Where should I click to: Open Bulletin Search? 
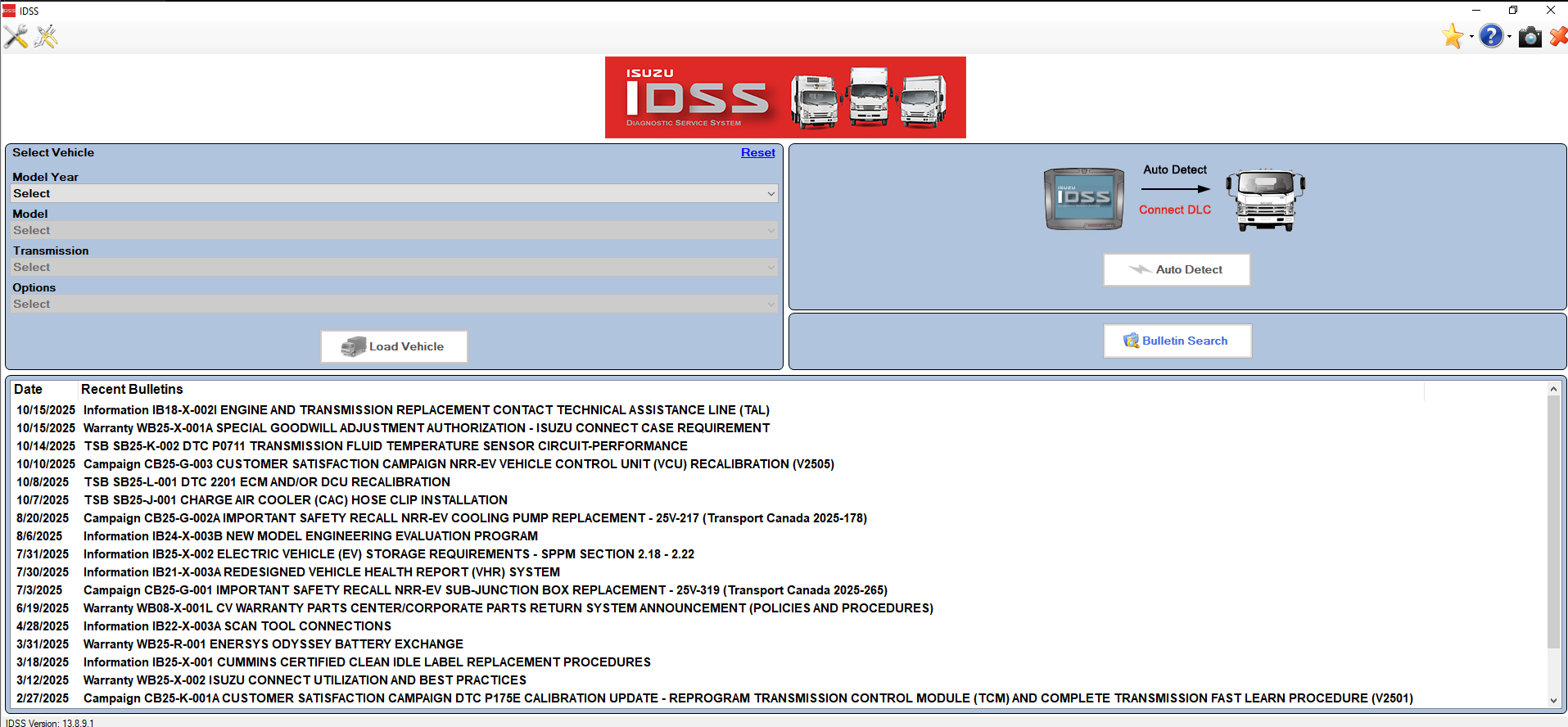click(1177, 341)
